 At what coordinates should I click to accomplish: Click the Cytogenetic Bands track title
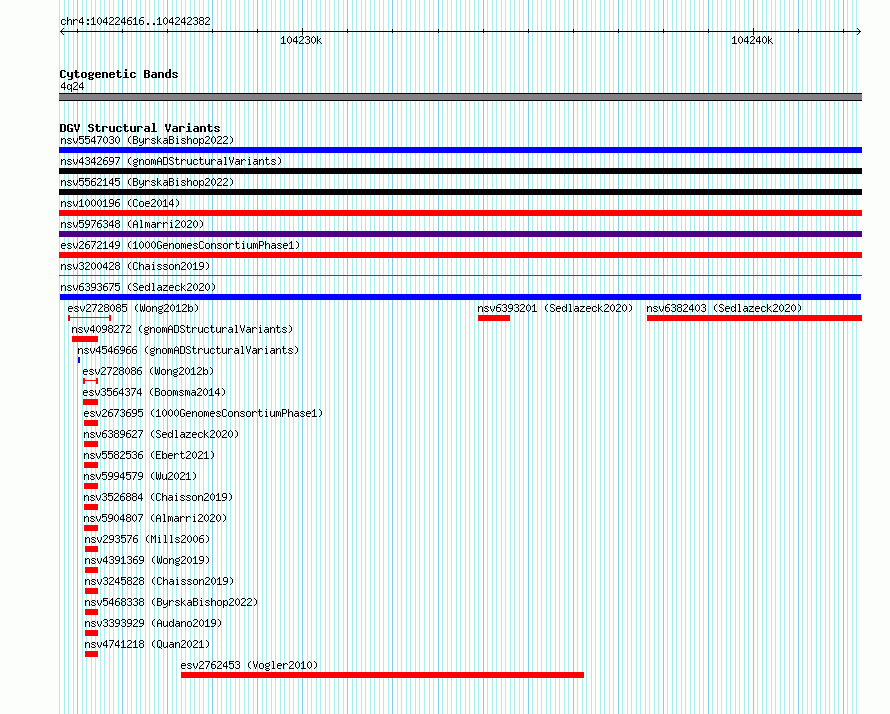tap(119, 74)
